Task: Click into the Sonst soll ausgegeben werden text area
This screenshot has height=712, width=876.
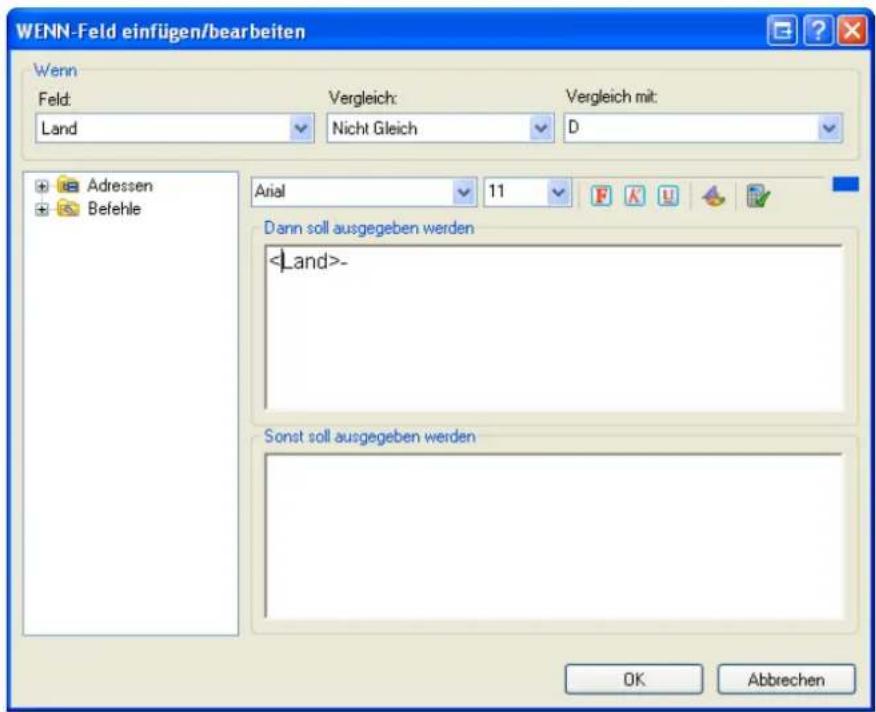Action: (x=554, y=535)
